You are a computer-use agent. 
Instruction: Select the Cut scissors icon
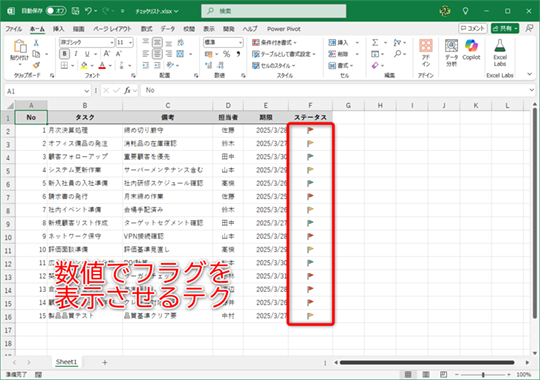pos(36,43)
